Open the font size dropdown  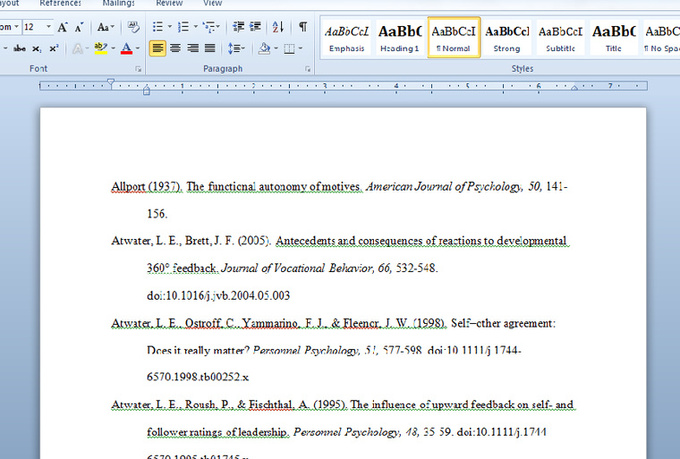[x=49, y=27]
